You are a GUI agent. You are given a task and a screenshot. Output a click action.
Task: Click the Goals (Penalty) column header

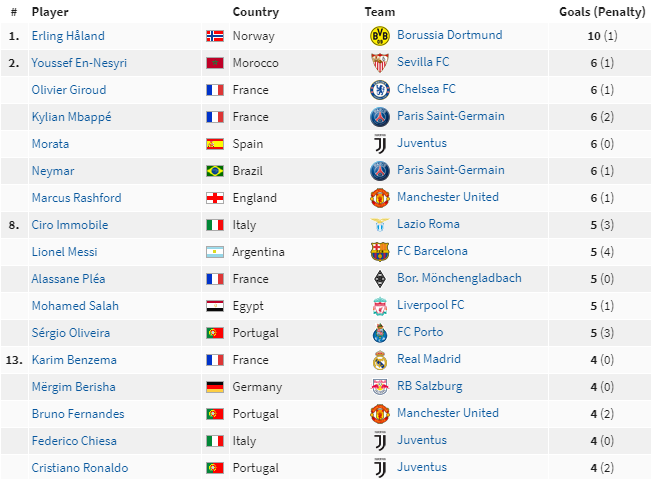point(602,12)
